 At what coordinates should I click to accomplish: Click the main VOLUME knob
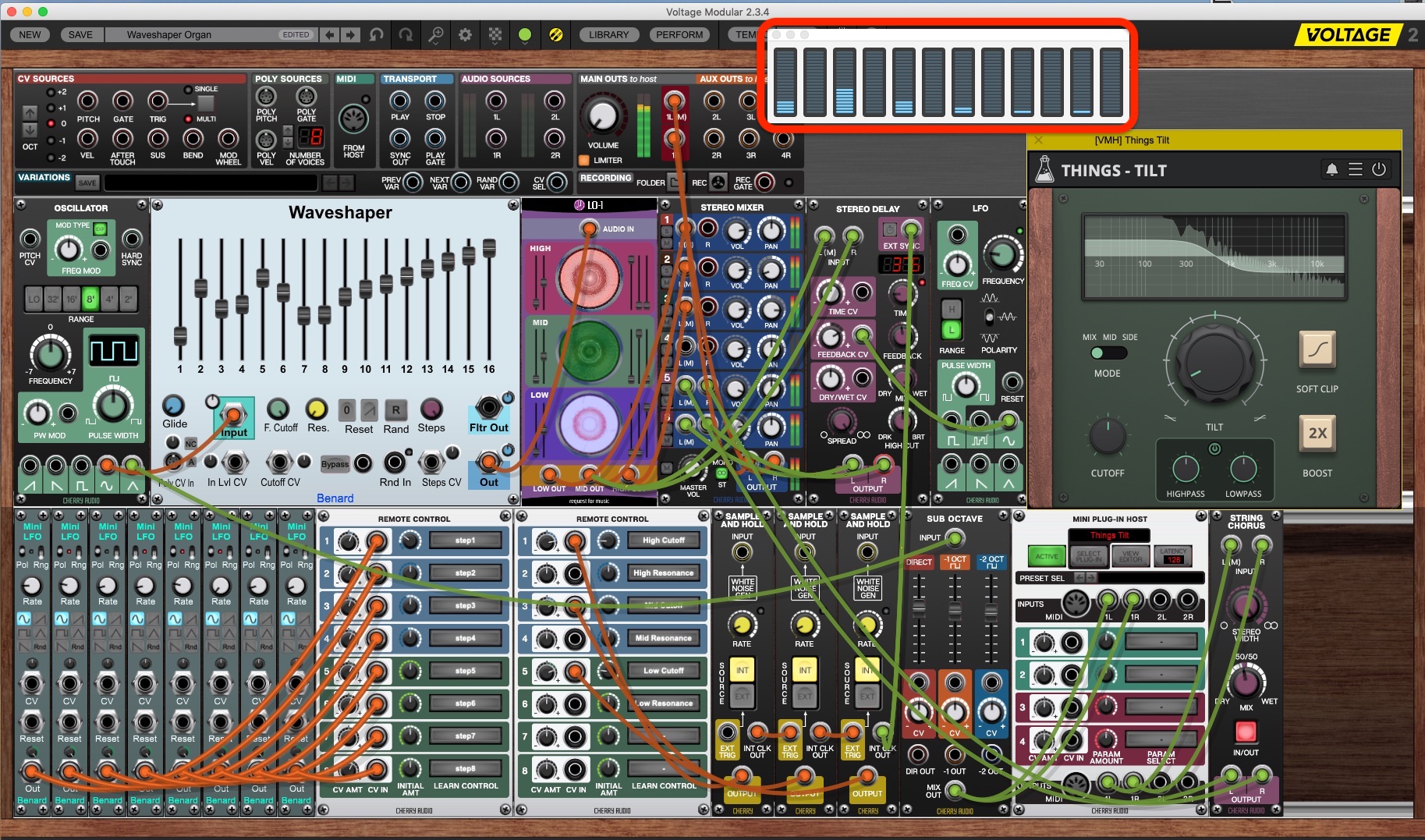click(x=602, y=116)
